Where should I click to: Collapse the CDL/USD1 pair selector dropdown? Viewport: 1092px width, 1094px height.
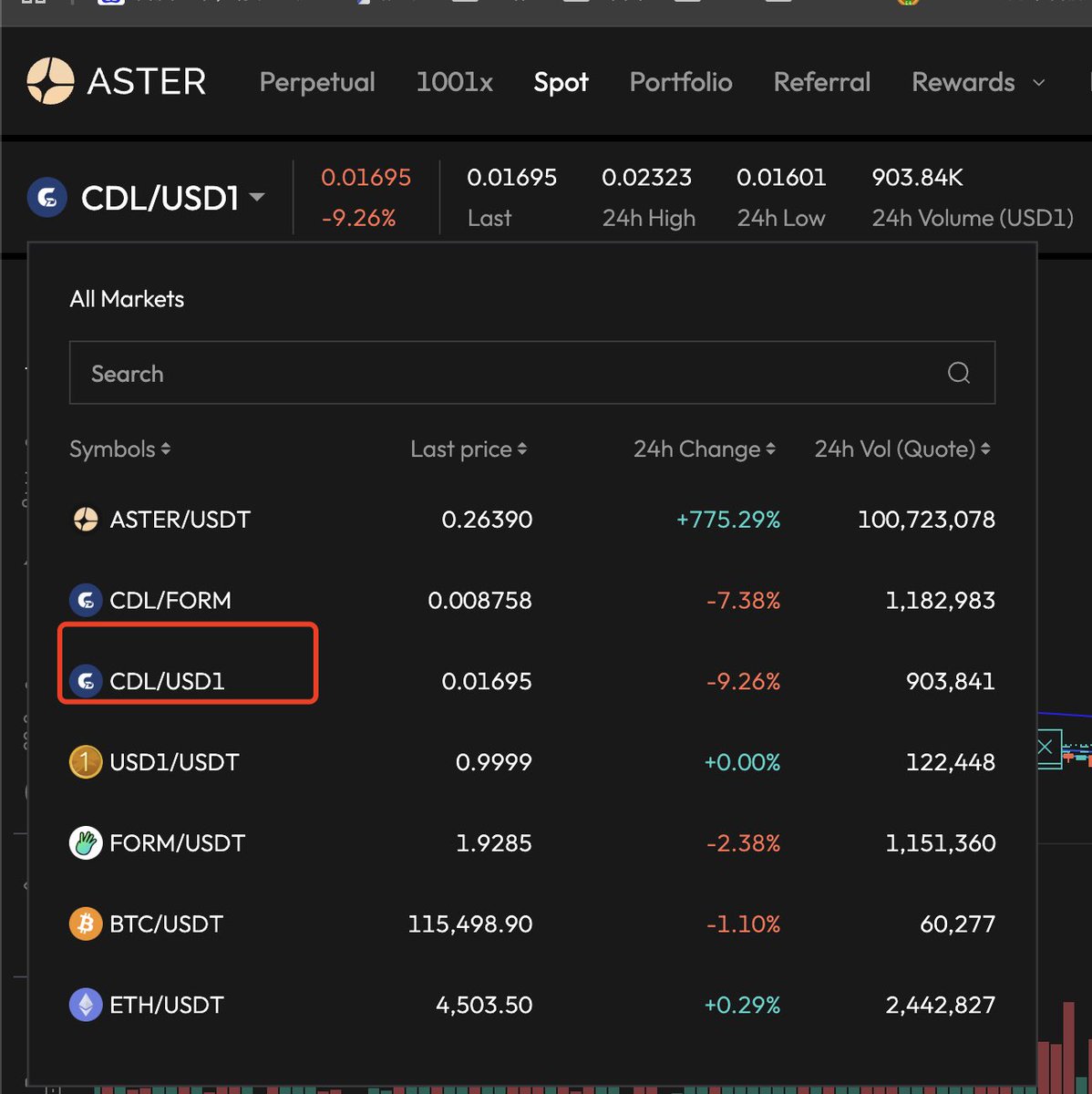pos(257,197)
